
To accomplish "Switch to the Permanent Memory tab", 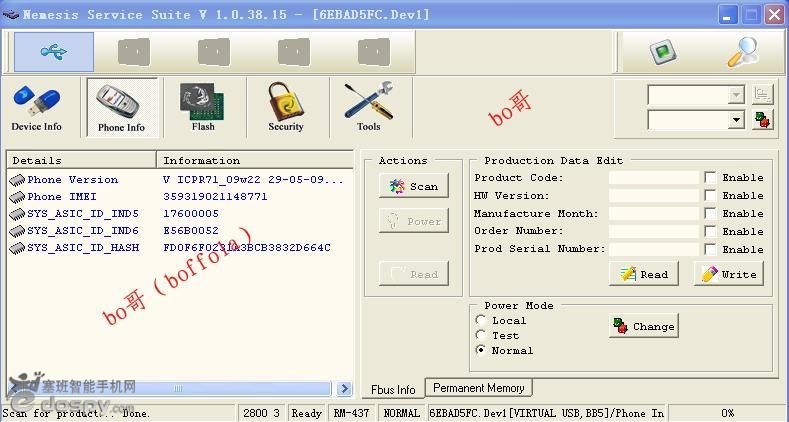I will click(479, 388).
